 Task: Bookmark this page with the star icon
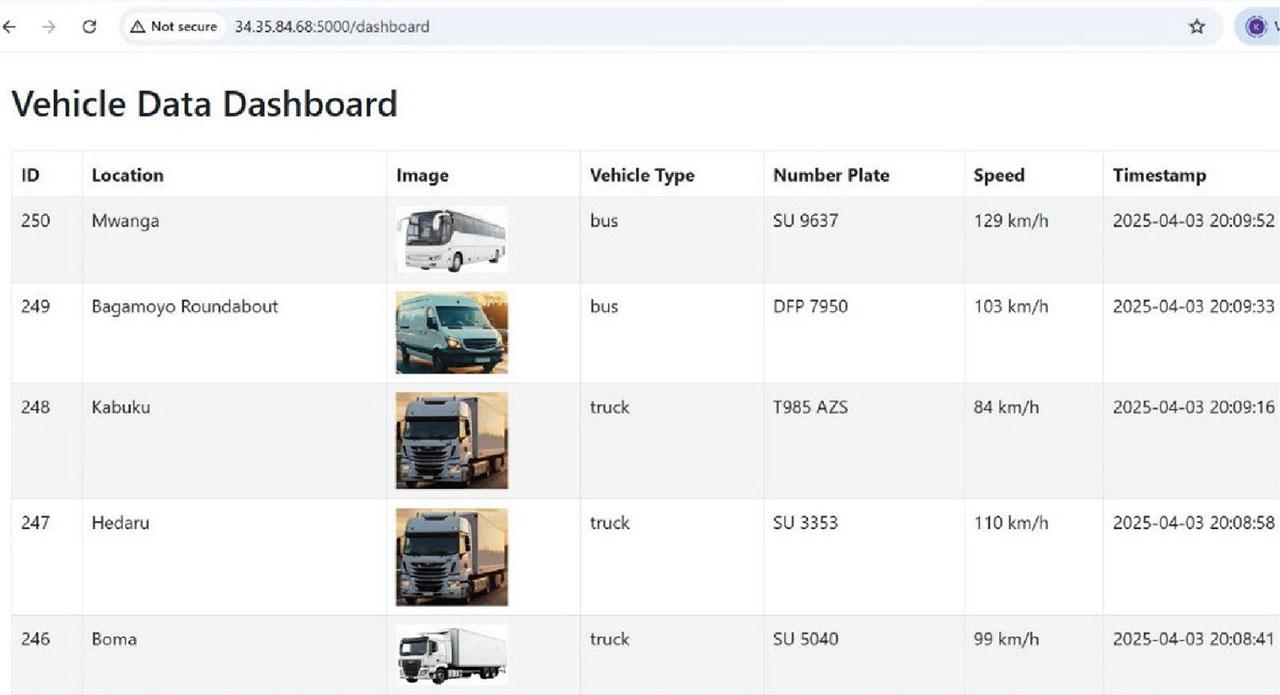pyautogui.click(x=1197, y=27)
